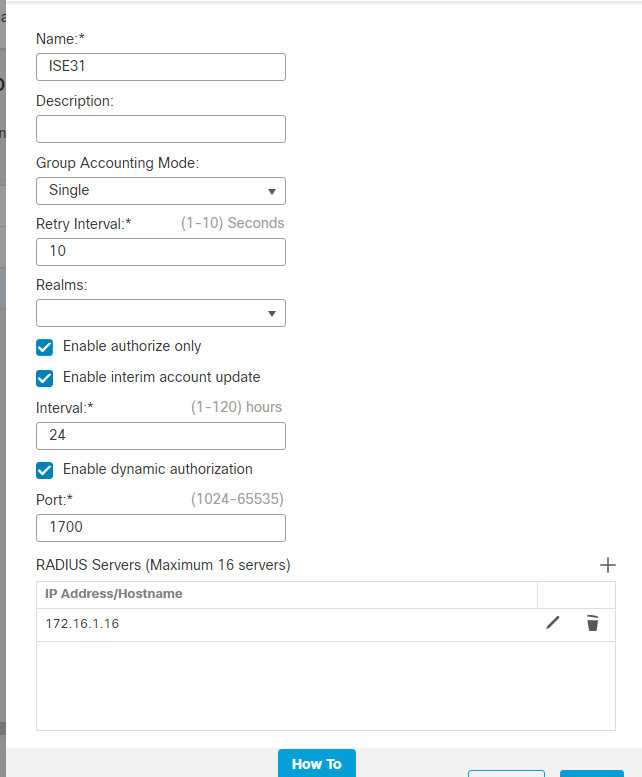Click the RADIUS Servers (Maximum 16 servers) heading
The image size is (642, 777).
[x=163, y=565]
